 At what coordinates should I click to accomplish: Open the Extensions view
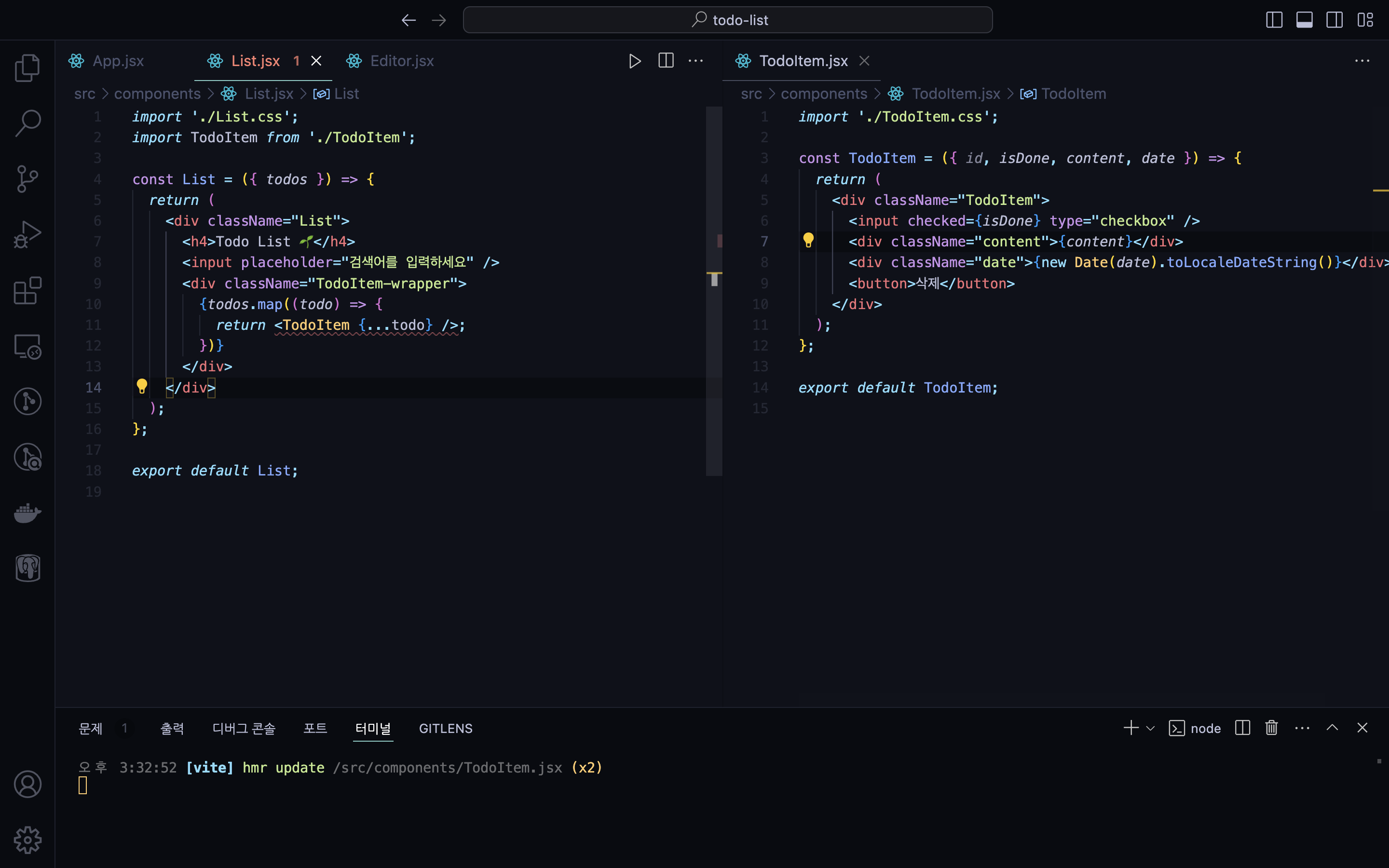[x=27, y=290]
